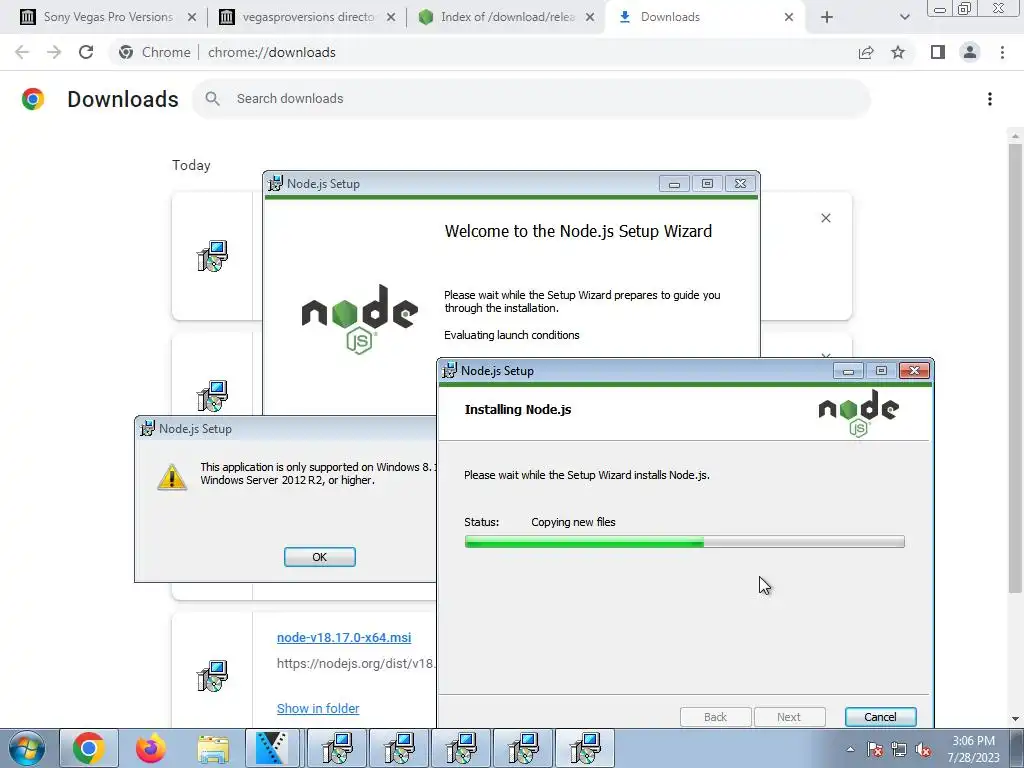Click Show in folder for node-v18.17.0-x64.msi
This screenshot has width=1024, height=768.
click(318, 709)
